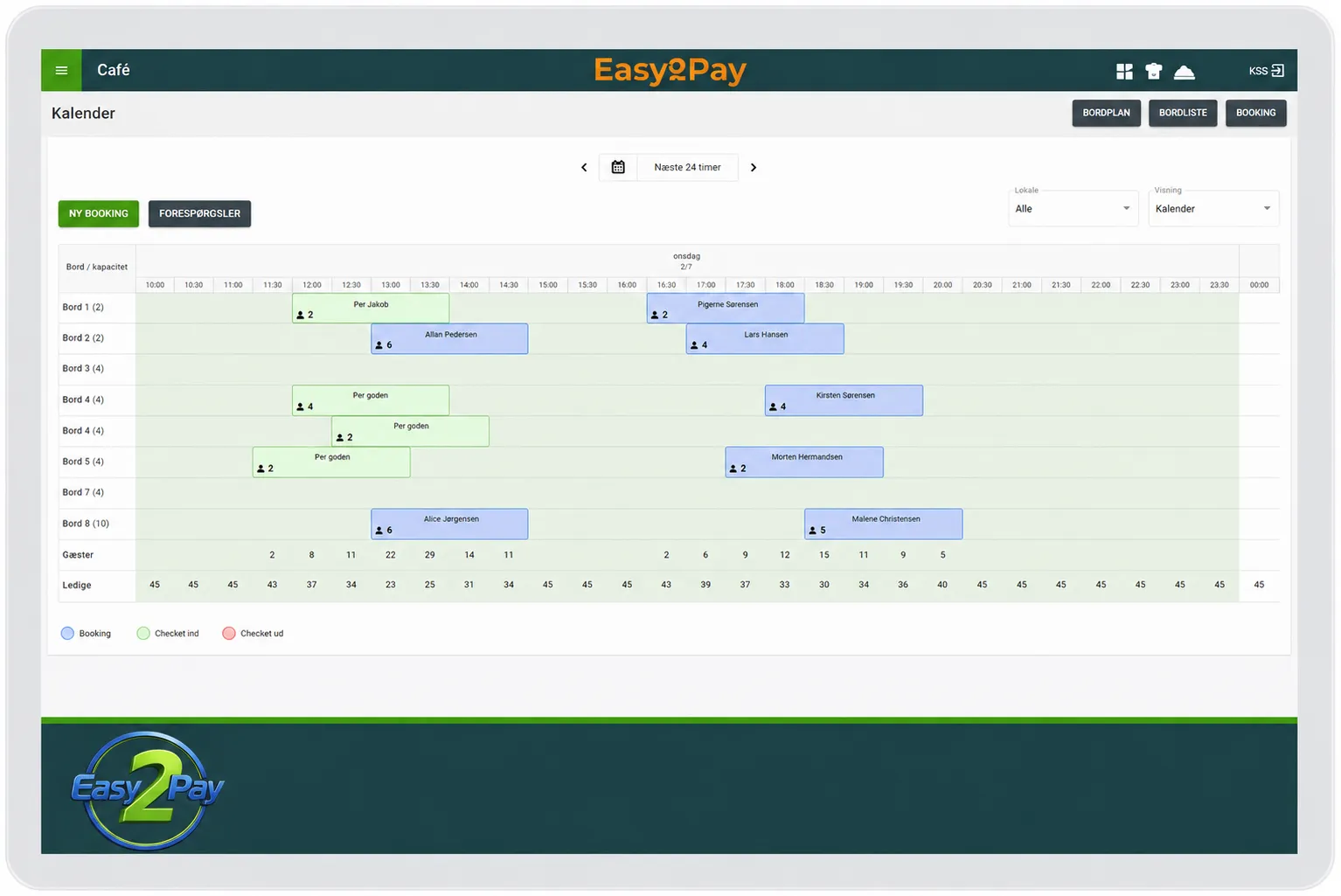Go to the previous time period arrow

point(584,167)
